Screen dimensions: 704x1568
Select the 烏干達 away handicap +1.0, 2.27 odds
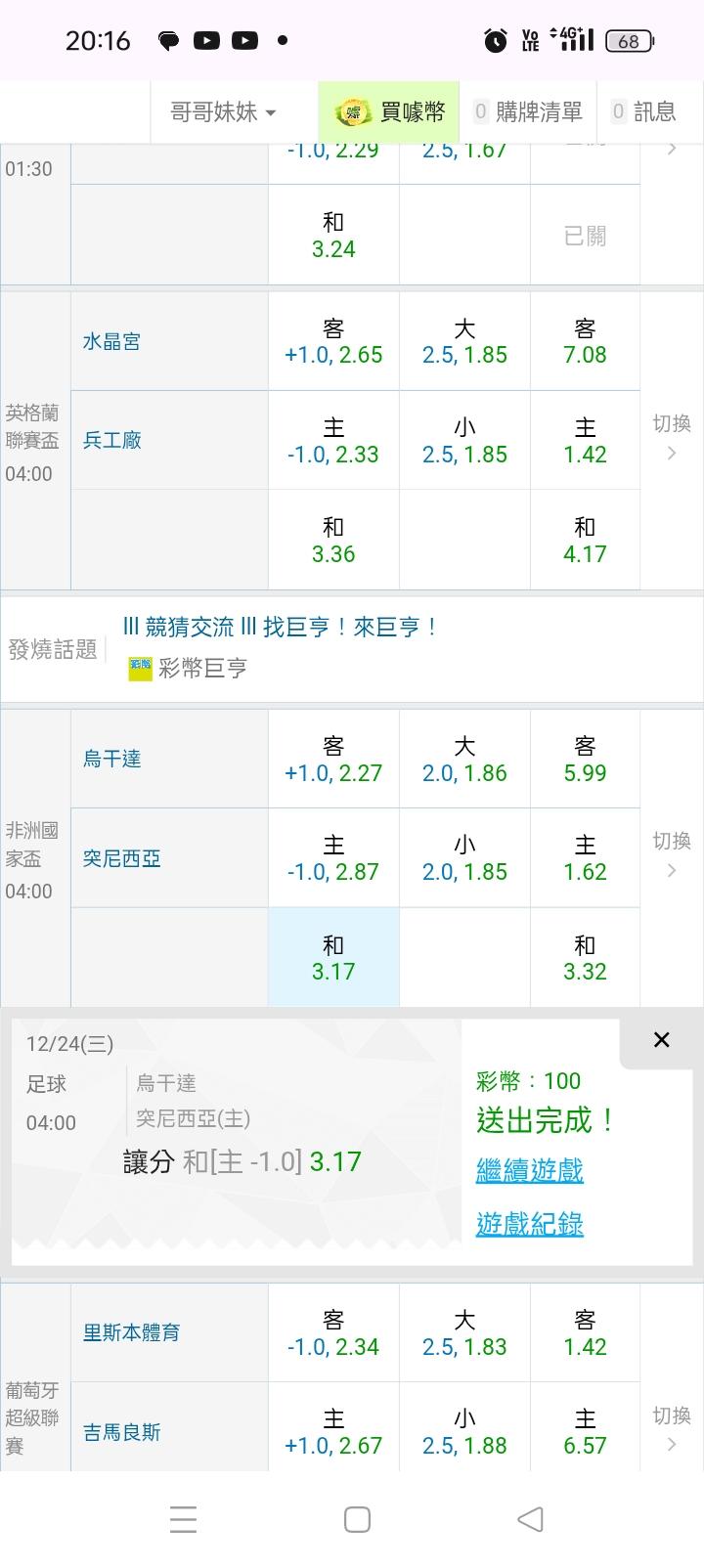(333, 760)
